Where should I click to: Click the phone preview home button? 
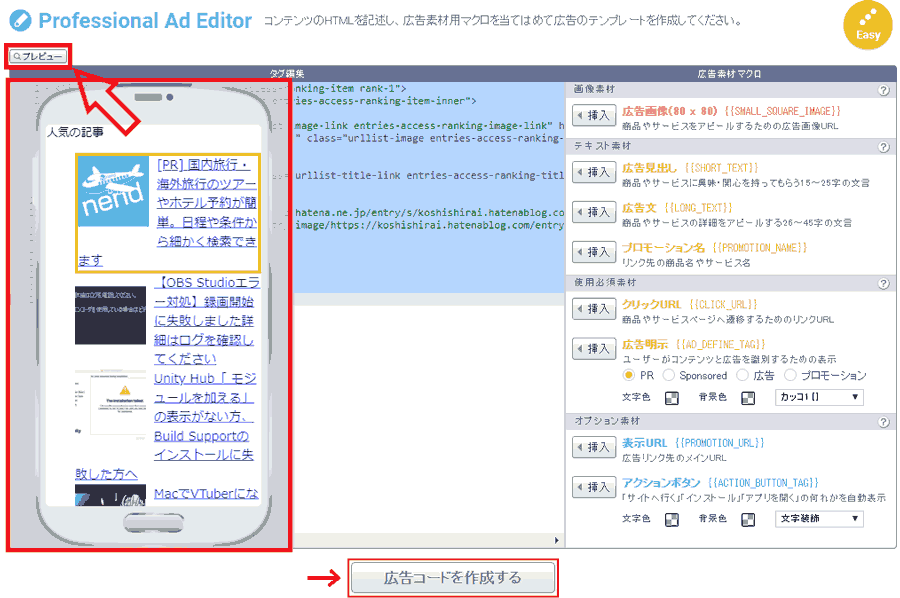(154, 523)
